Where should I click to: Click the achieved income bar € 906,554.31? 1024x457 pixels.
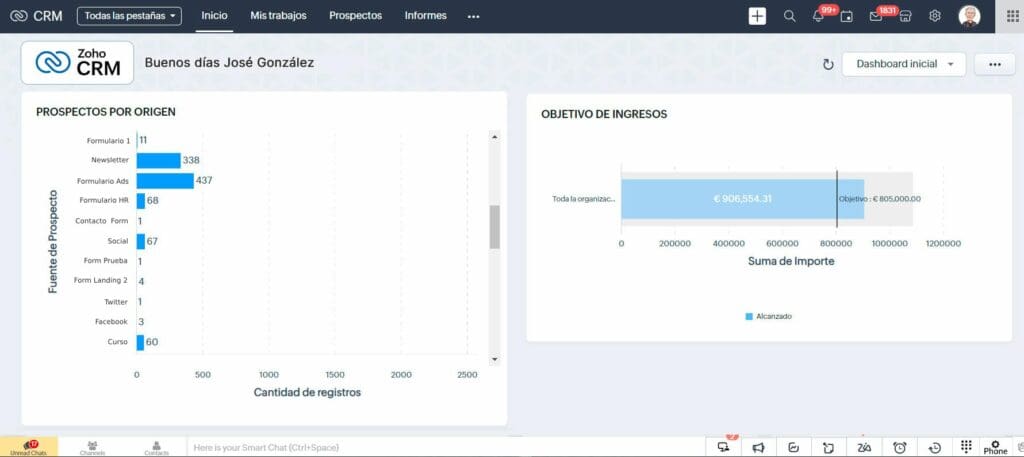743,198
